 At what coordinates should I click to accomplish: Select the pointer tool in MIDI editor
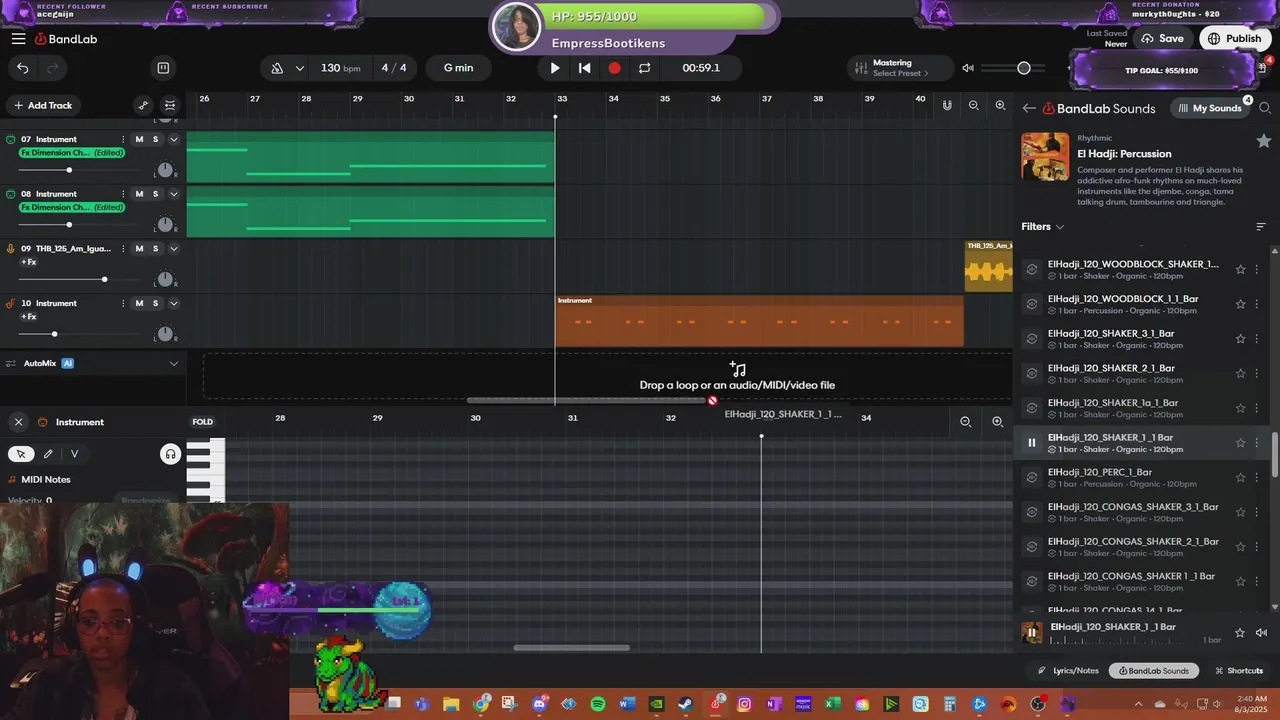point(21,454)
